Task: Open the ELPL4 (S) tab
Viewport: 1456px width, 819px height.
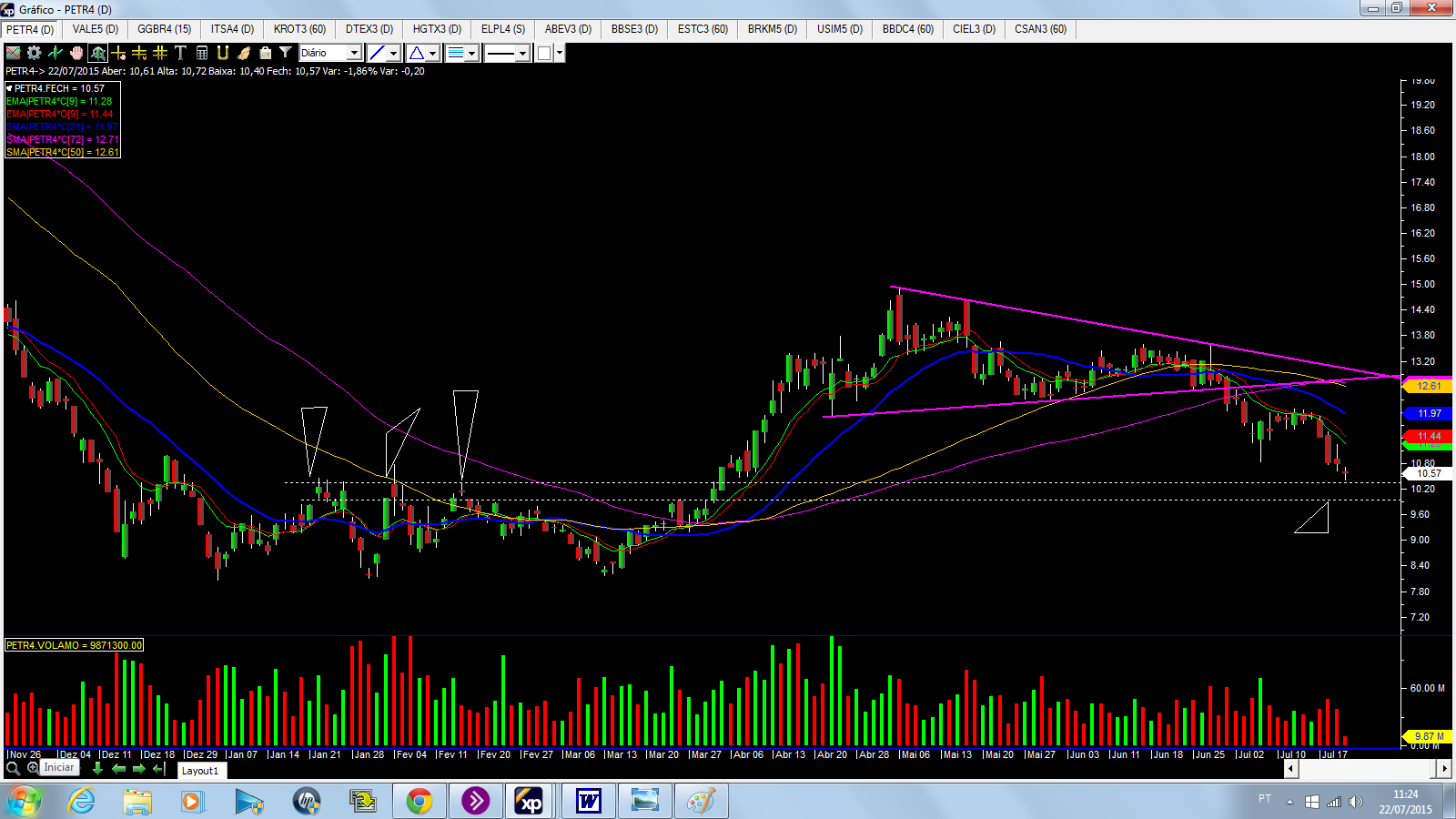Action: 503,29
